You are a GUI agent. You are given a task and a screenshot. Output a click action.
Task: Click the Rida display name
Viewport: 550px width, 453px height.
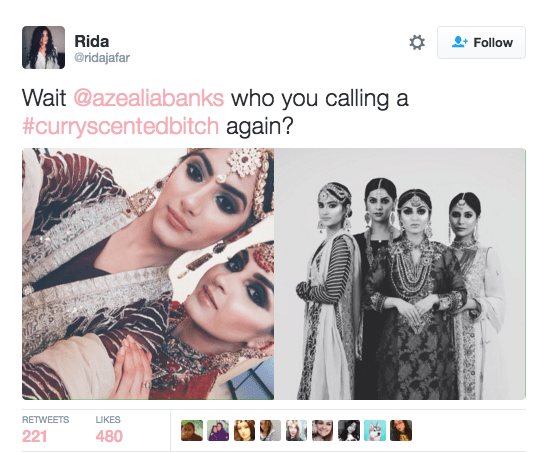pos(92,41)
